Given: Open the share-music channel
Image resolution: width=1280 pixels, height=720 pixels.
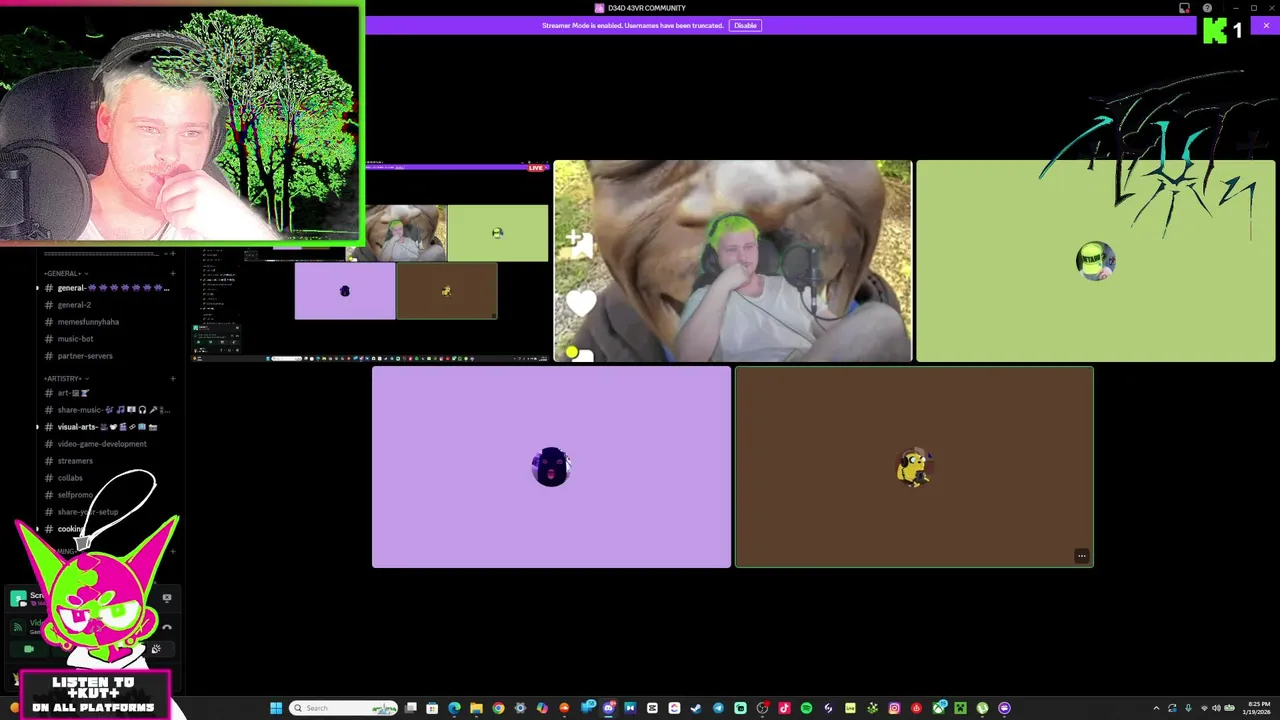Looking at the screenshot, I should point(107,410).
